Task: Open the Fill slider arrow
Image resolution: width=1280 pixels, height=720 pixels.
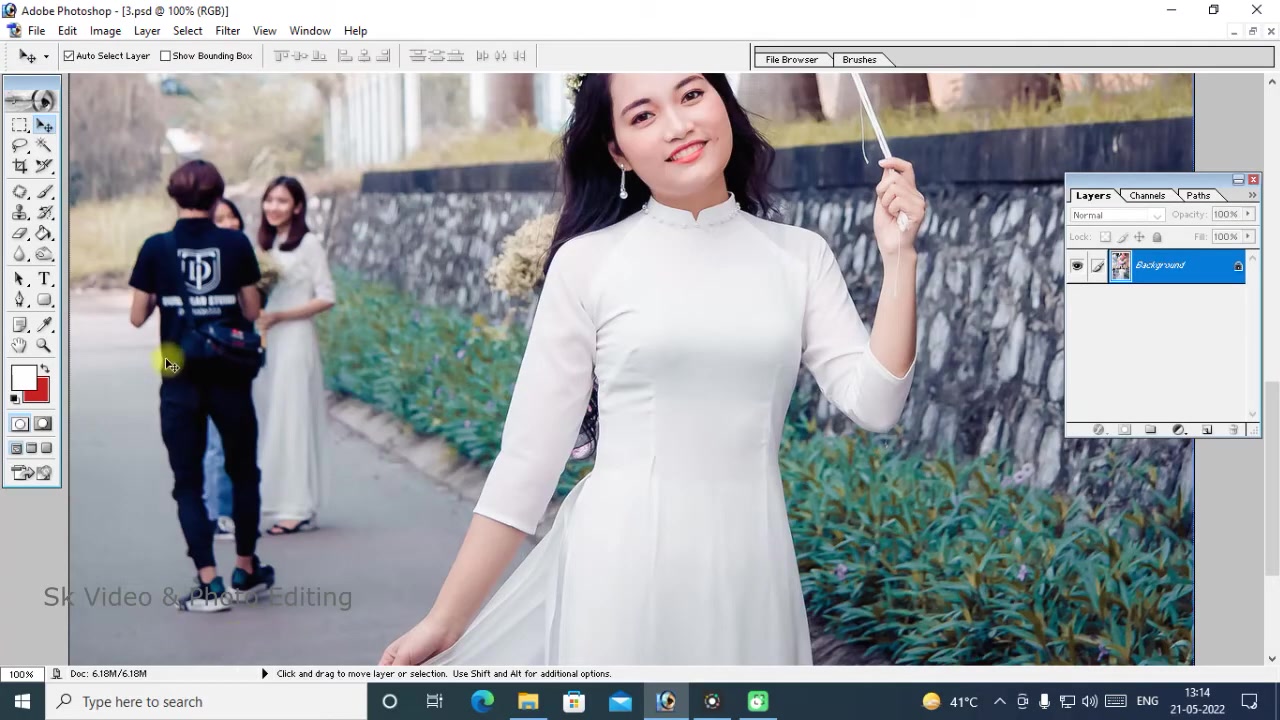Action: [1248, 236]
